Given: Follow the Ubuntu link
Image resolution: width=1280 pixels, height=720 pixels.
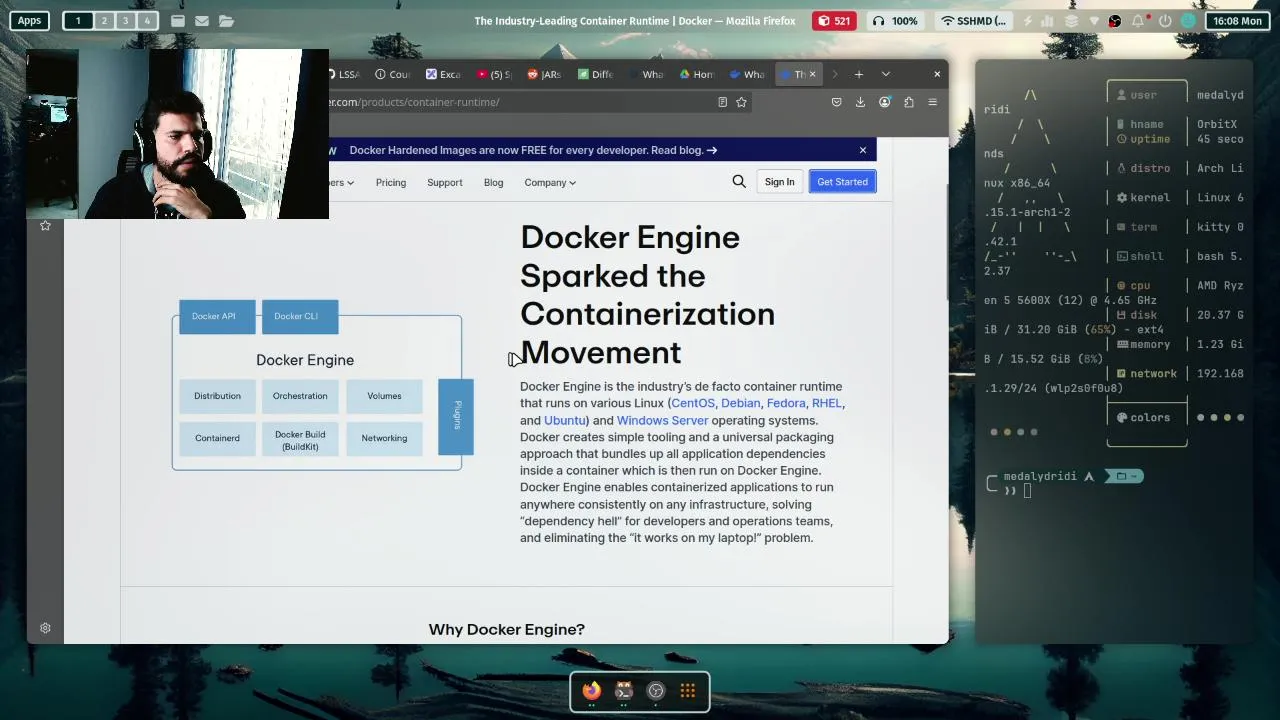Looking at the screenshot, I should 565,420.
